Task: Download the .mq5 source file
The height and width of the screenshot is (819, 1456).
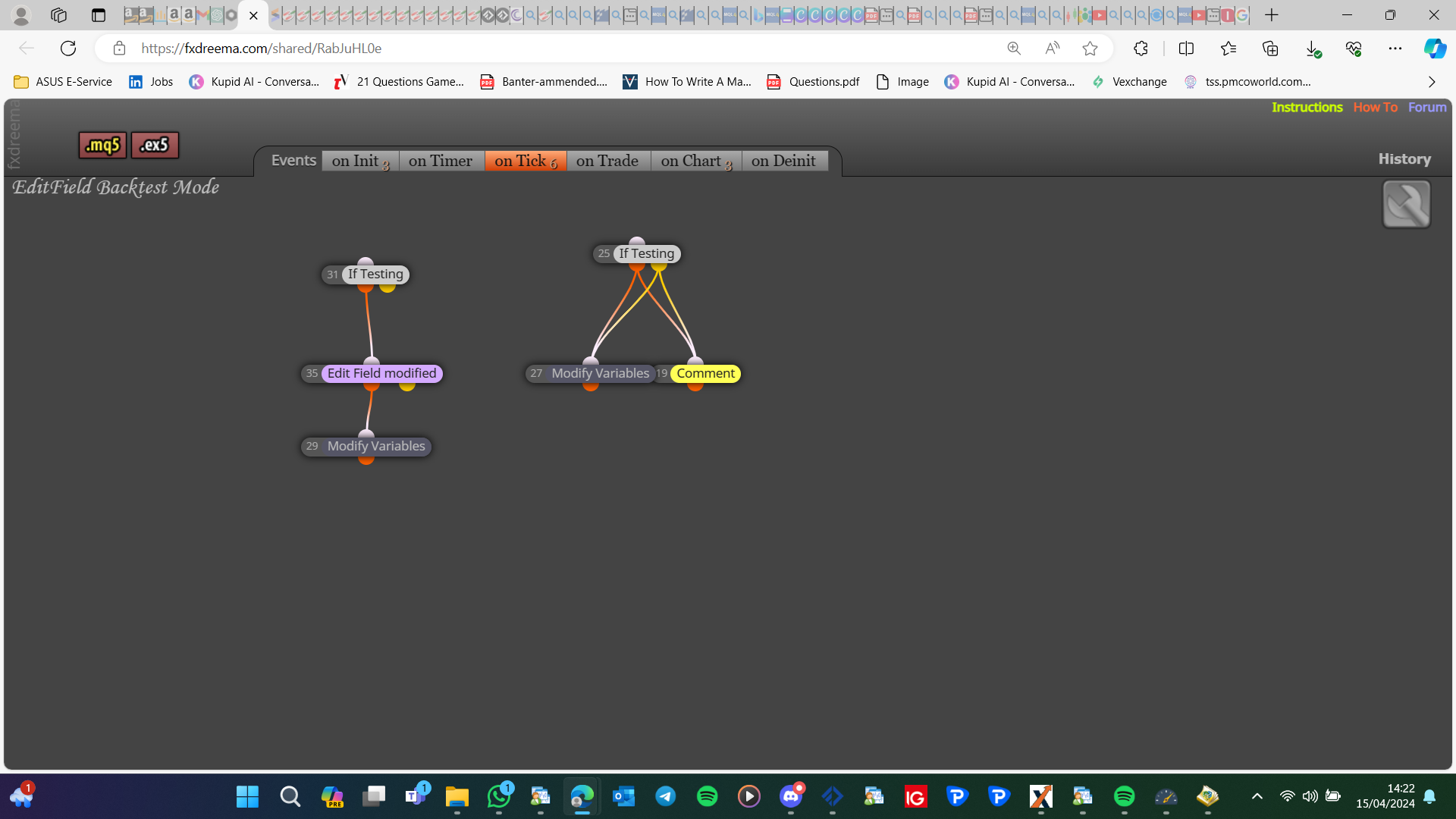Action: click(102, 145)
